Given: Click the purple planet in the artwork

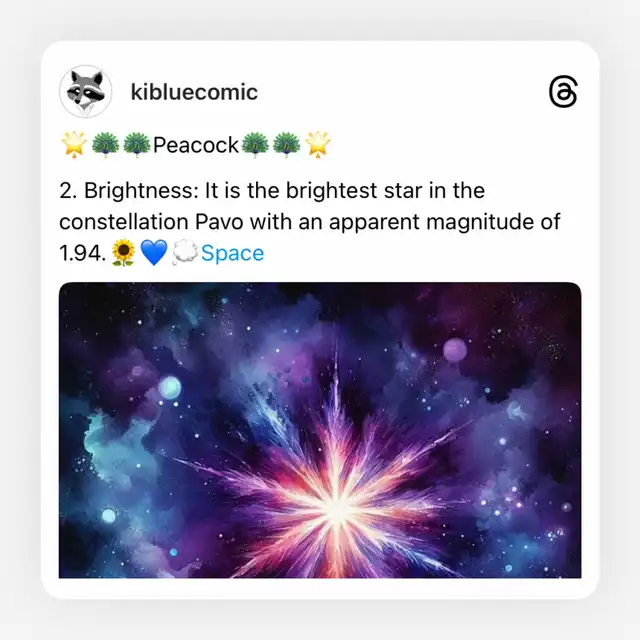Looking at the screenshot, I should pyautogui.click(x=455, y=350).
